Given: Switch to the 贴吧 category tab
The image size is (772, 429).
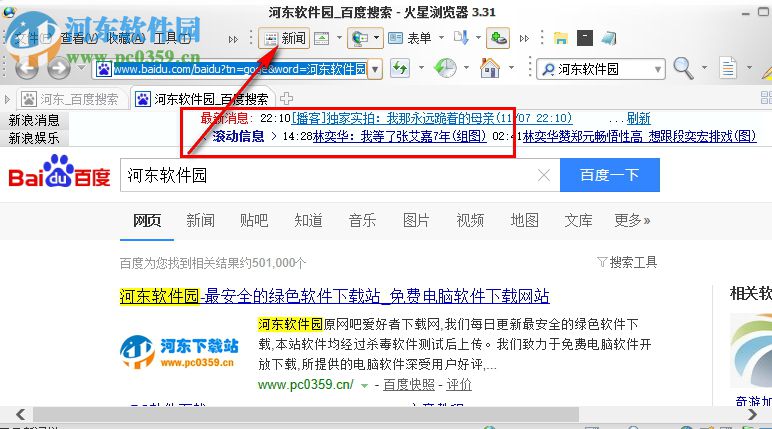Looking at the screenshot, I should 254,220.
